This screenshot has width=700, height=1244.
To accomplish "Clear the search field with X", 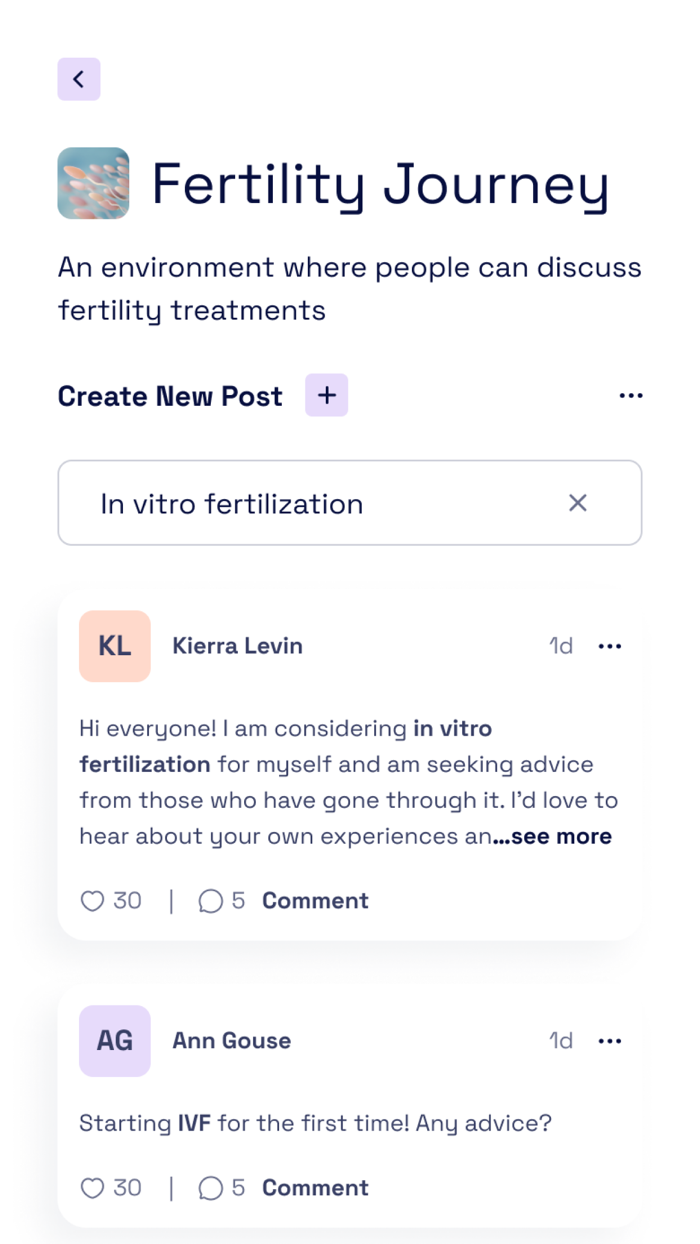I will (578, 503).
